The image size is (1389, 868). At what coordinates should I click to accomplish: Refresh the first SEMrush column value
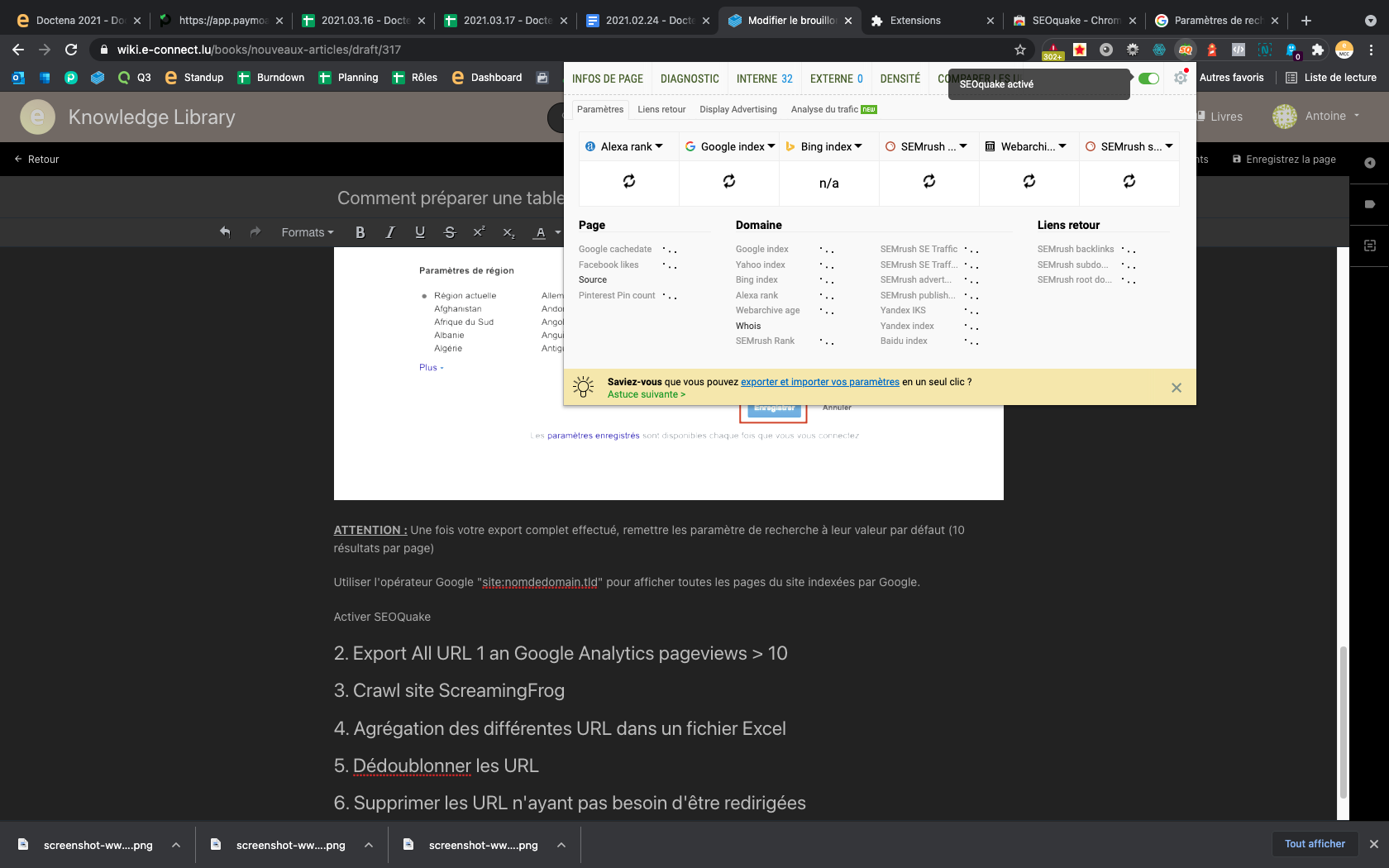929,181
